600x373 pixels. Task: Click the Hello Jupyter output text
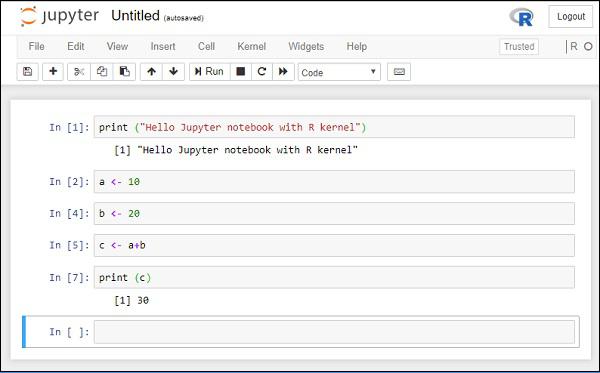[236, 150]
